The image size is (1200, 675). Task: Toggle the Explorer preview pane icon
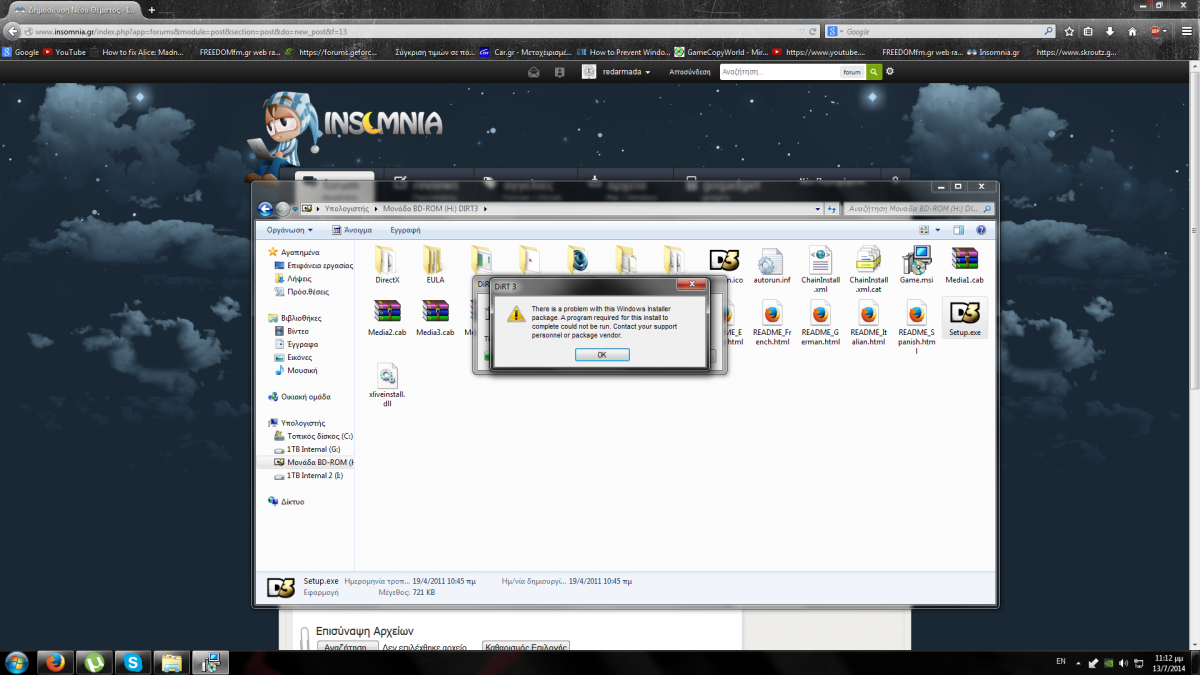958,230
